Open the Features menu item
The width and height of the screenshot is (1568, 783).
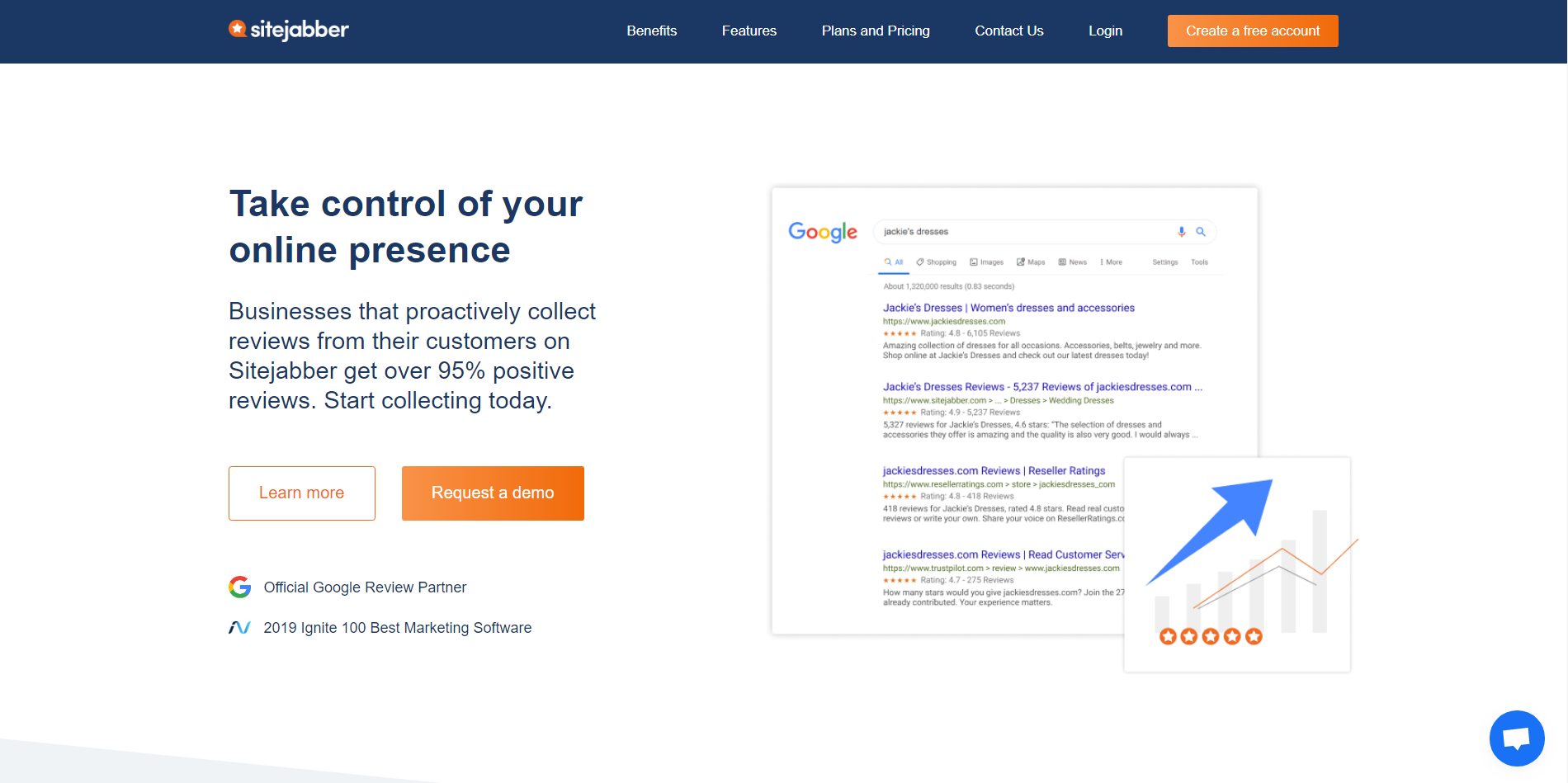pyautogui.click(x=749, y=31)
